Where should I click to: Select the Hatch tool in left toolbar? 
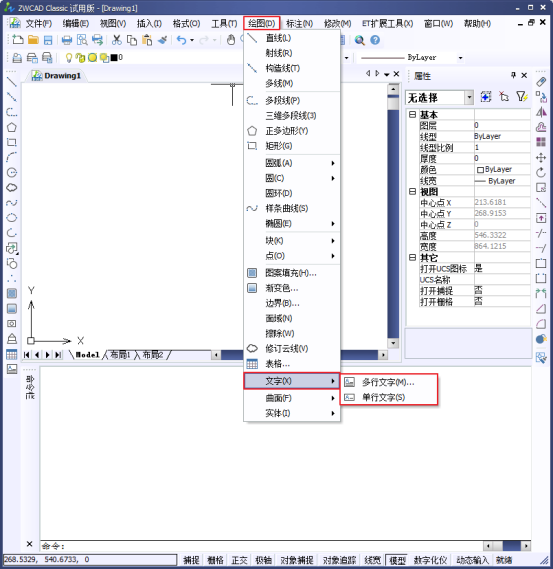click(12, 293)
